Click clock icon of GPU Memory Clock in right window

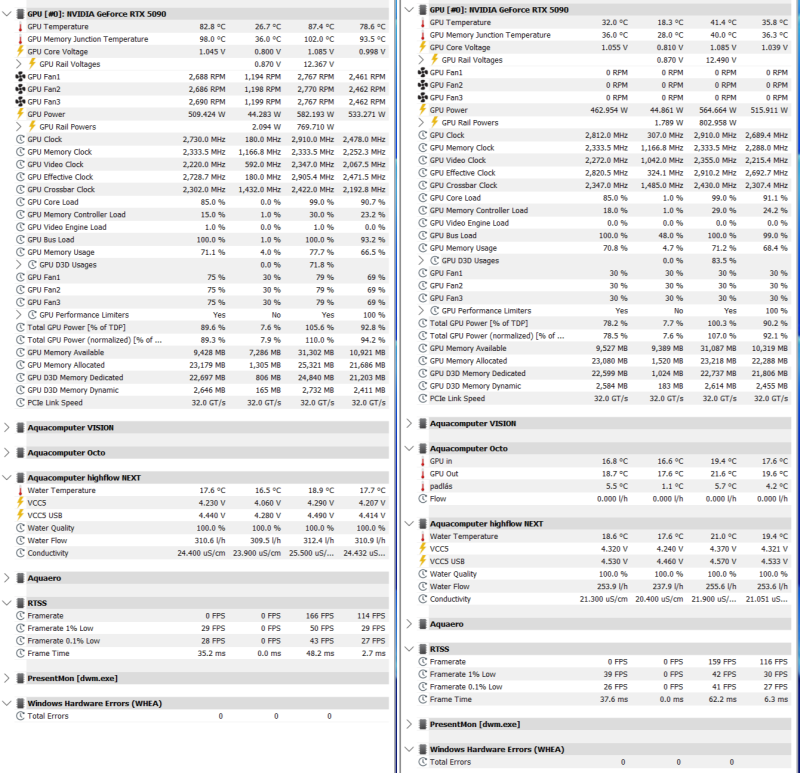pyautogui.click(x=422, y=148)
